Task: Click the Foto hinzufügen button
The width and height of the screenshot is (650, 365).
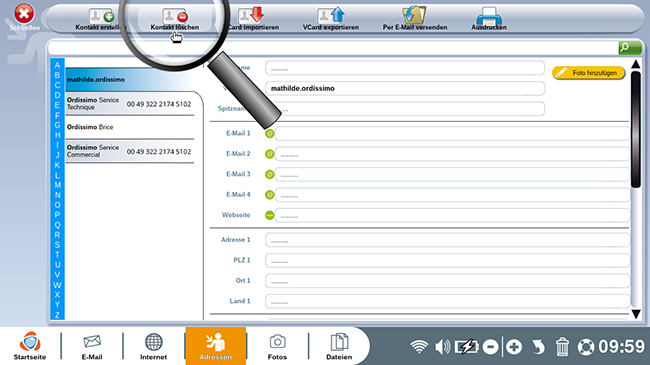Action: (x=588, y=73)
